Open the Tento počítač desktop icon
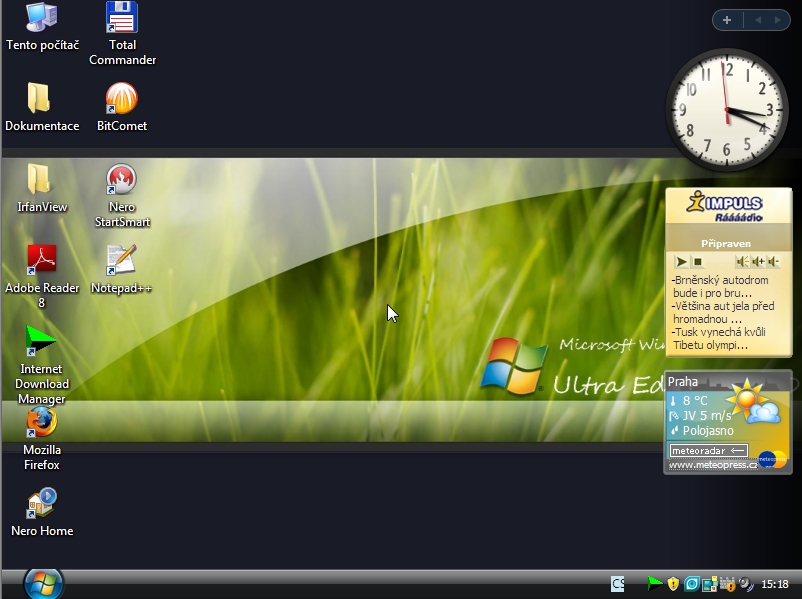This screenshot has width=802, height=599. tap(42, 27)
